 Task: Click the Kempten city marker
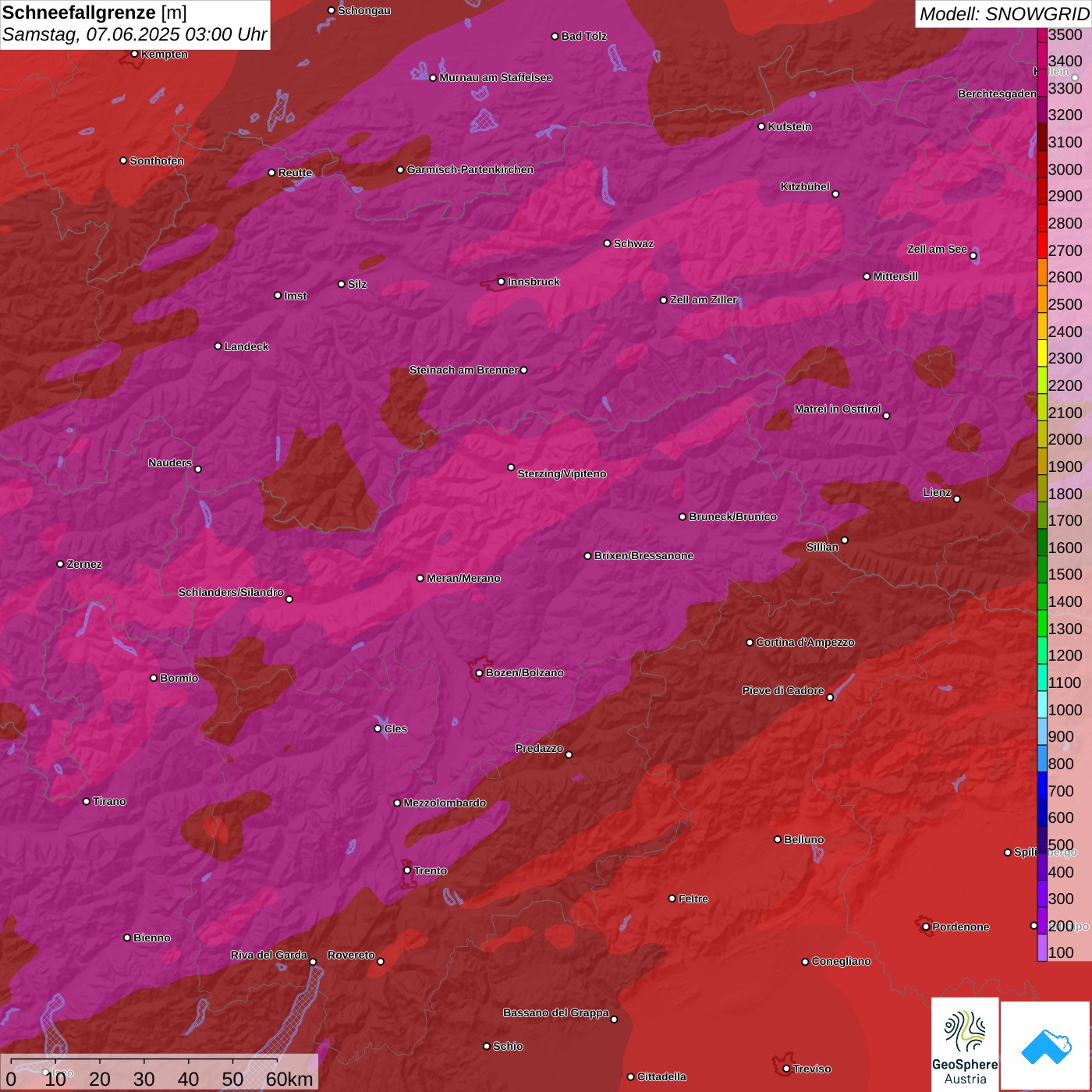point(134,54)
